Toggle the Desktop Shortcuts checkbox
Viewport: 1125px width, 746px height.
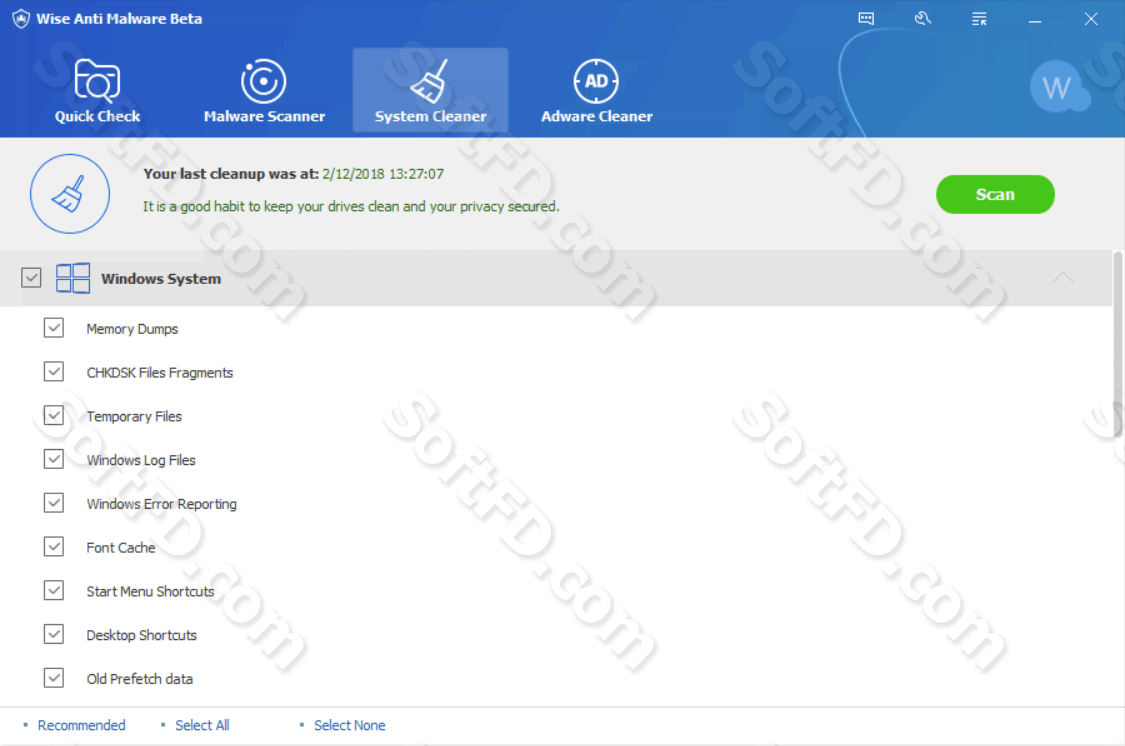tap(54, 634)
